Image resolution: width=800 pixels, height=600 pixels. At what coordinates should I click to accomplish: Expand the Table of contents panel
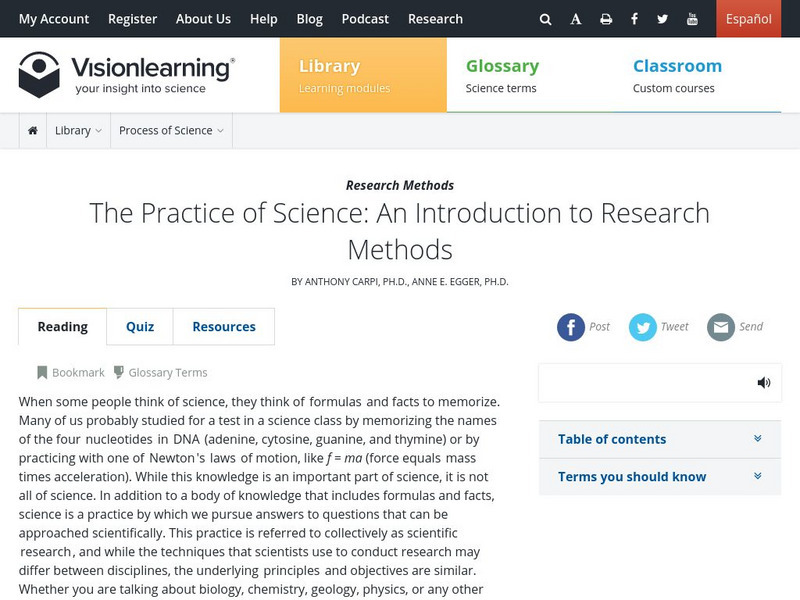click(660, 439)
